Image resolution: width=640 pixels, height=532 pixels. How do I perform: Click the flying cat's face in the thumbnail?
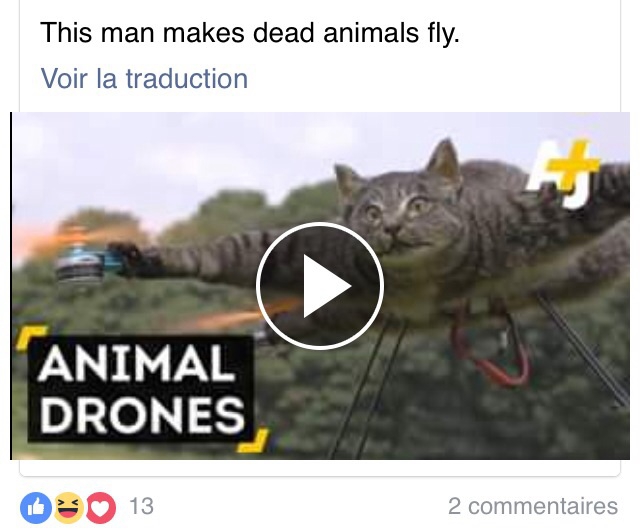[396, 212]
